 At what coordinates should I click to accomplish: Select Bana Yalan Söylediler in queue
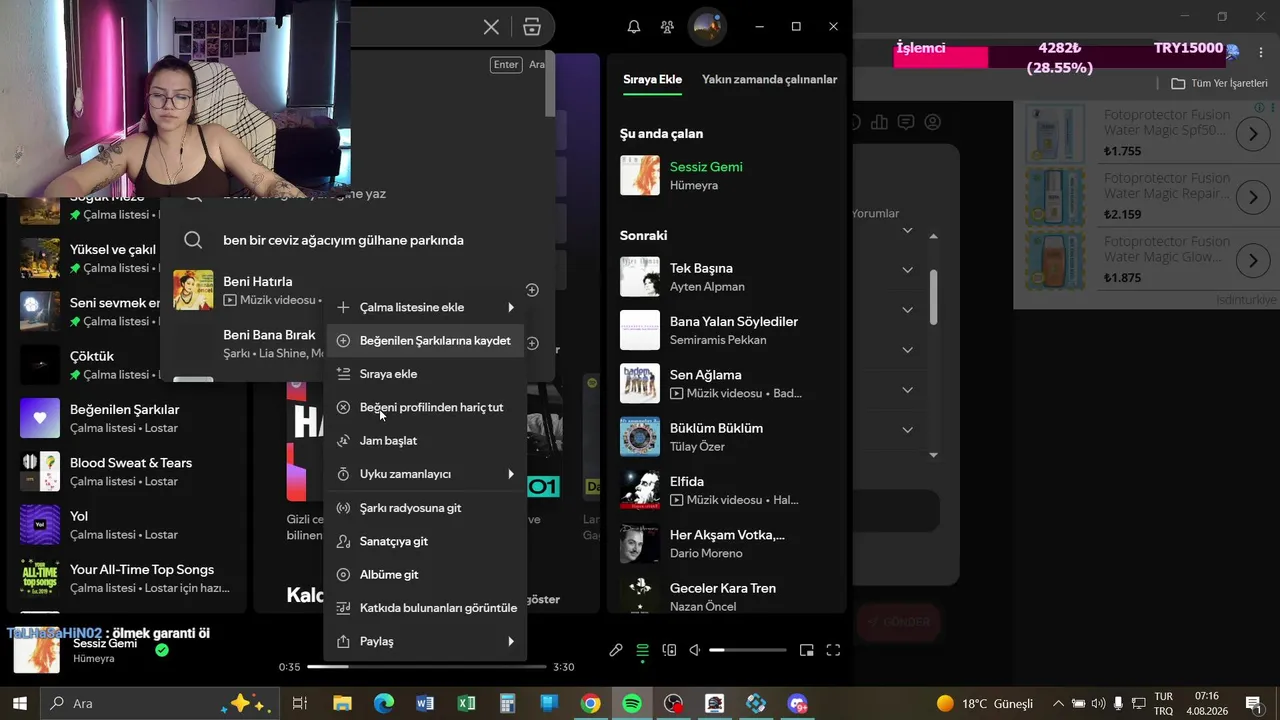[x=727, y=330]
